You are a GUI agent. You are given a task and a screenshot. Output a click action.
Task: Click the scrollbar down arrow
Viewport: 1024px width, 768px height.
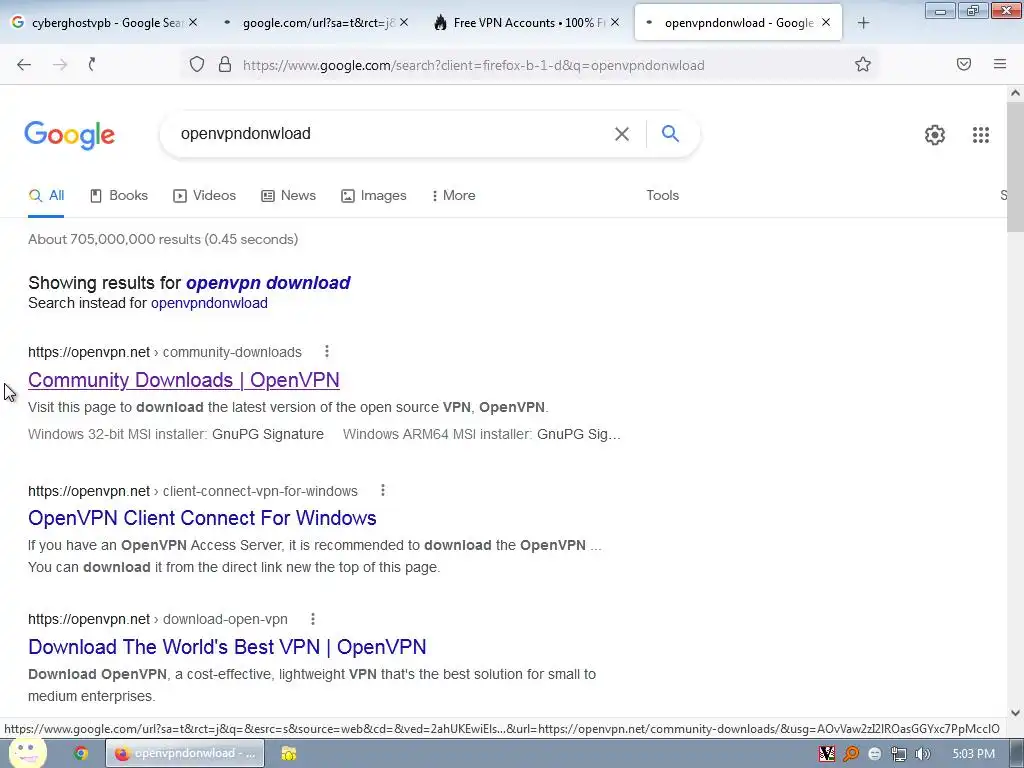coord(1015,712)
